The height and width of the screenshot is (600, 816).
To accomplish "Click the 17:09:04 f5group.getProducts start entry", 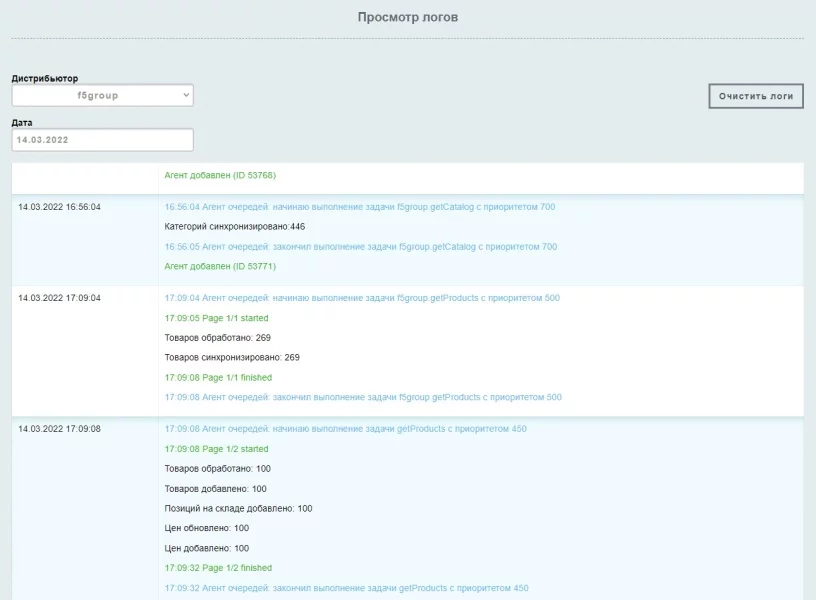I will tap(362, 298).
